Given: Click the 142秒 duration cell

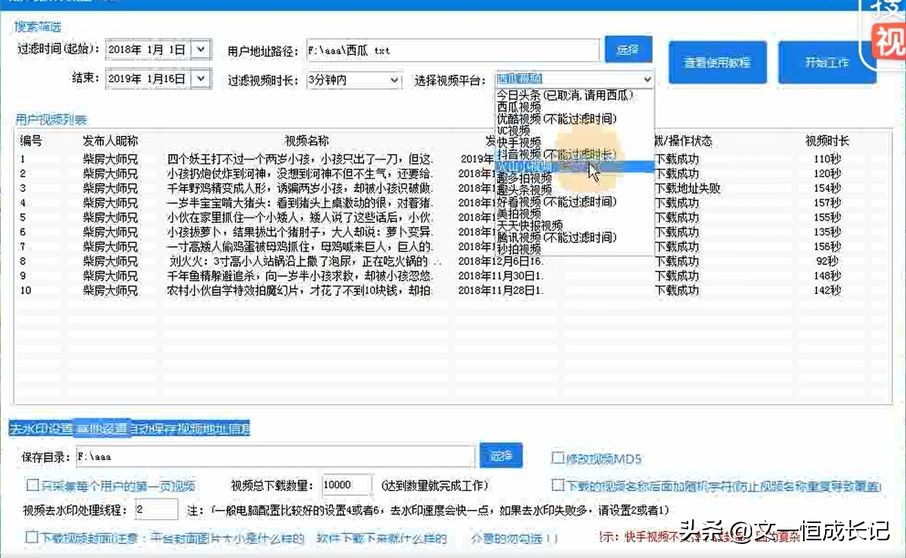Looking at the screenshot, I should 827,291.
